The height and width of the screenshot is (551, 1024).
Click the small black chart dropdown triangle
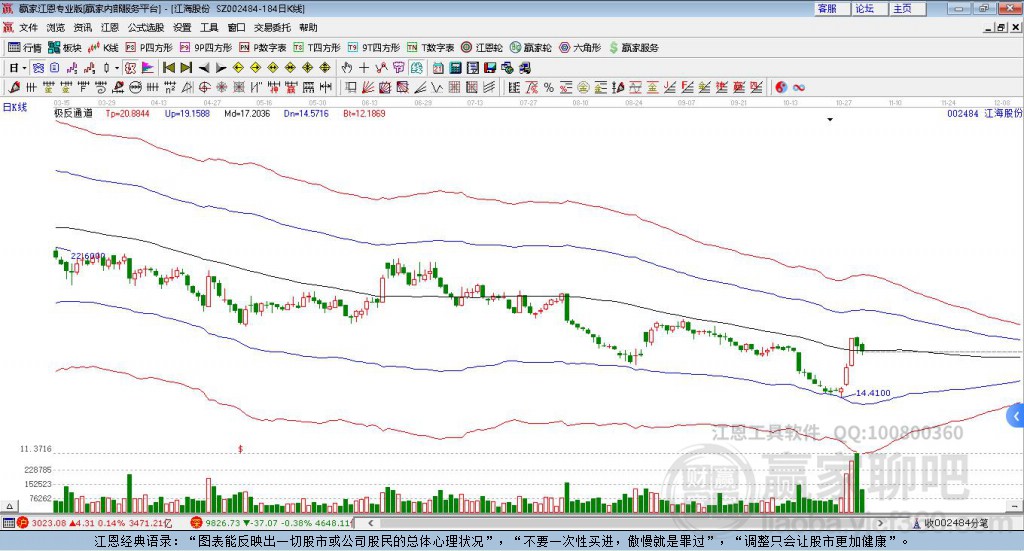[830, 119]
